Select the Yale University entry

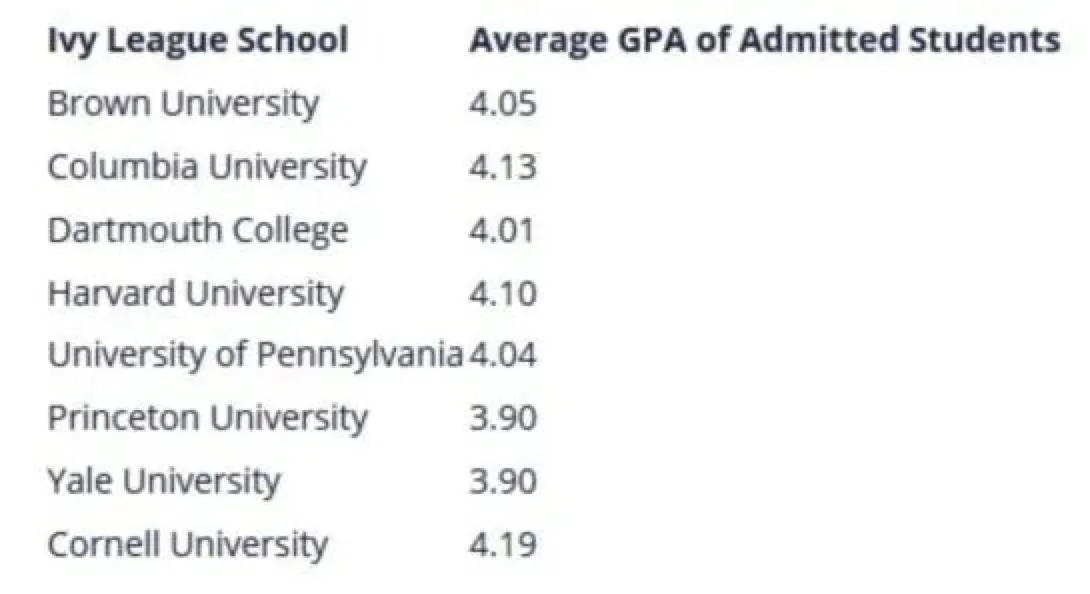(163, 481)
